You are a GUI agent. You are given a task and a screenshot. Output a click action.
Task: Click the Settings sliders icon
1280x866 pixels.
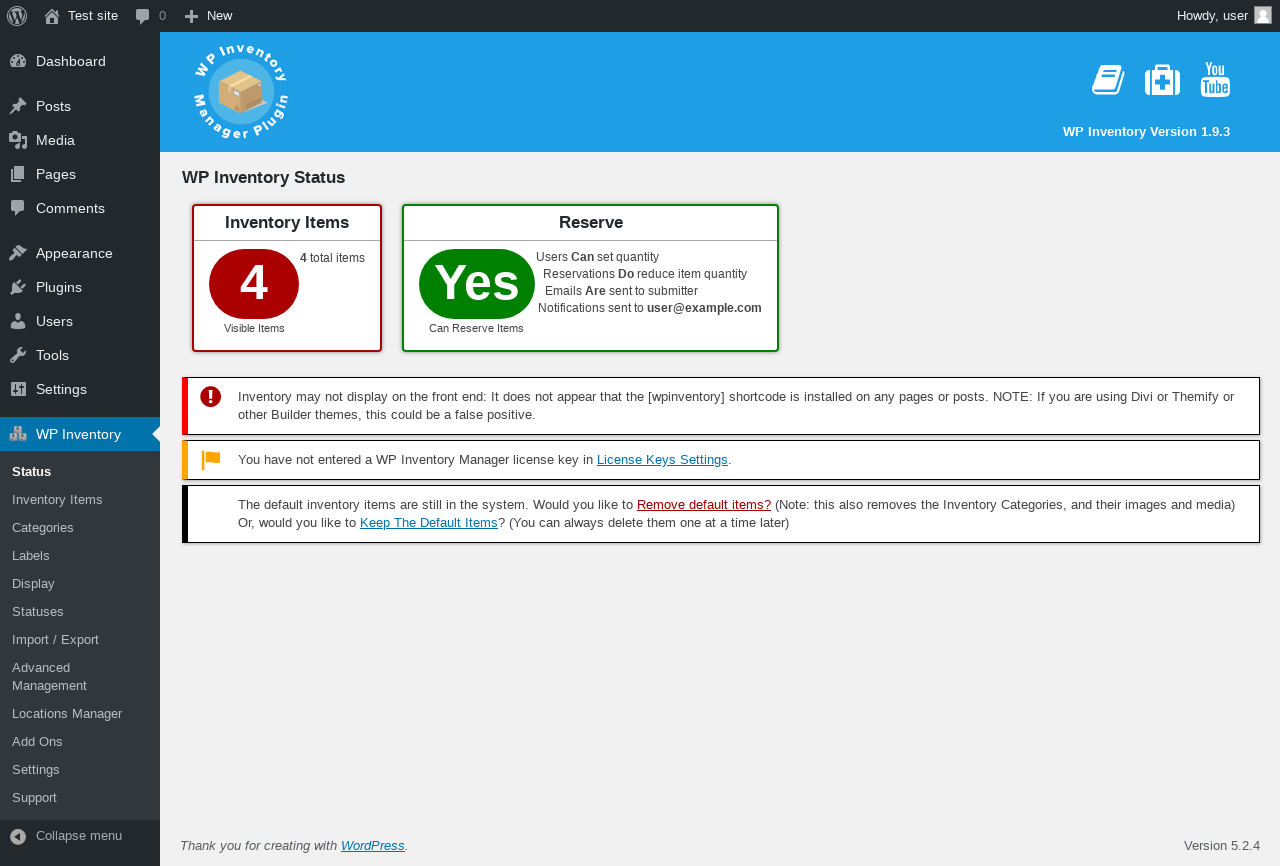tap(18, 389)
